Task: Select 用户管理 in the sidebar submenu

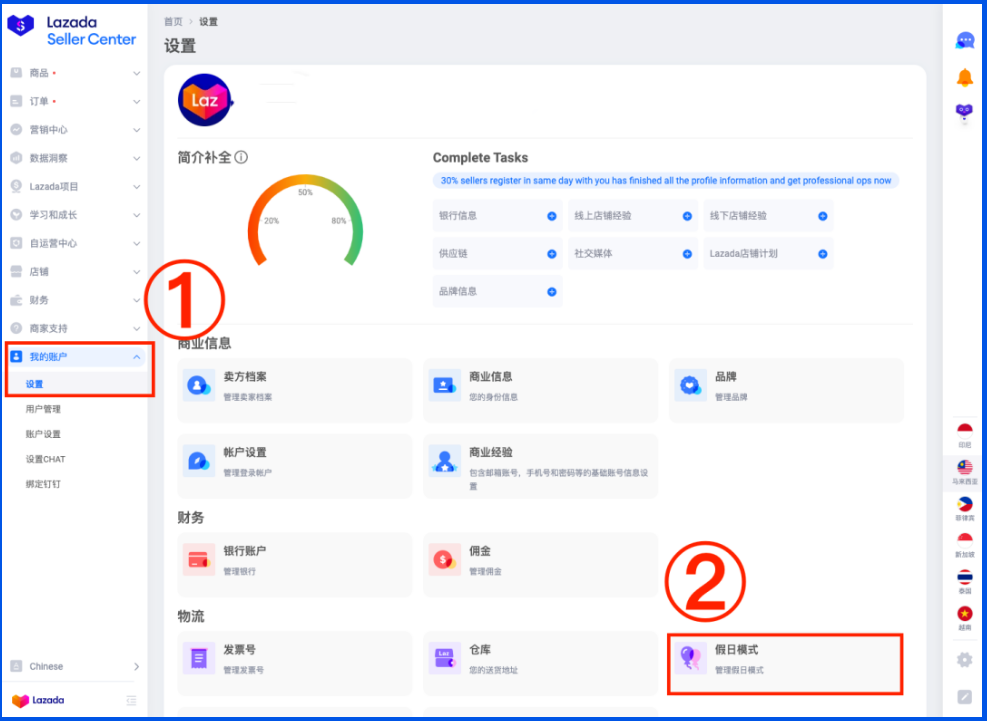Action: (43, 409)
